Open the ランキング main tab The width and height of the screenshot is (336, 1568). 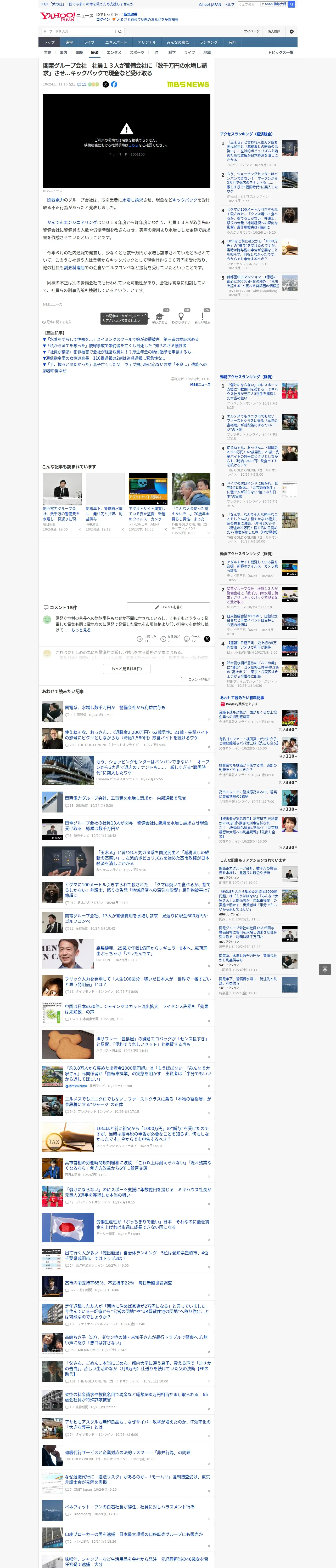pyautogui.click(x=209, y=43)
